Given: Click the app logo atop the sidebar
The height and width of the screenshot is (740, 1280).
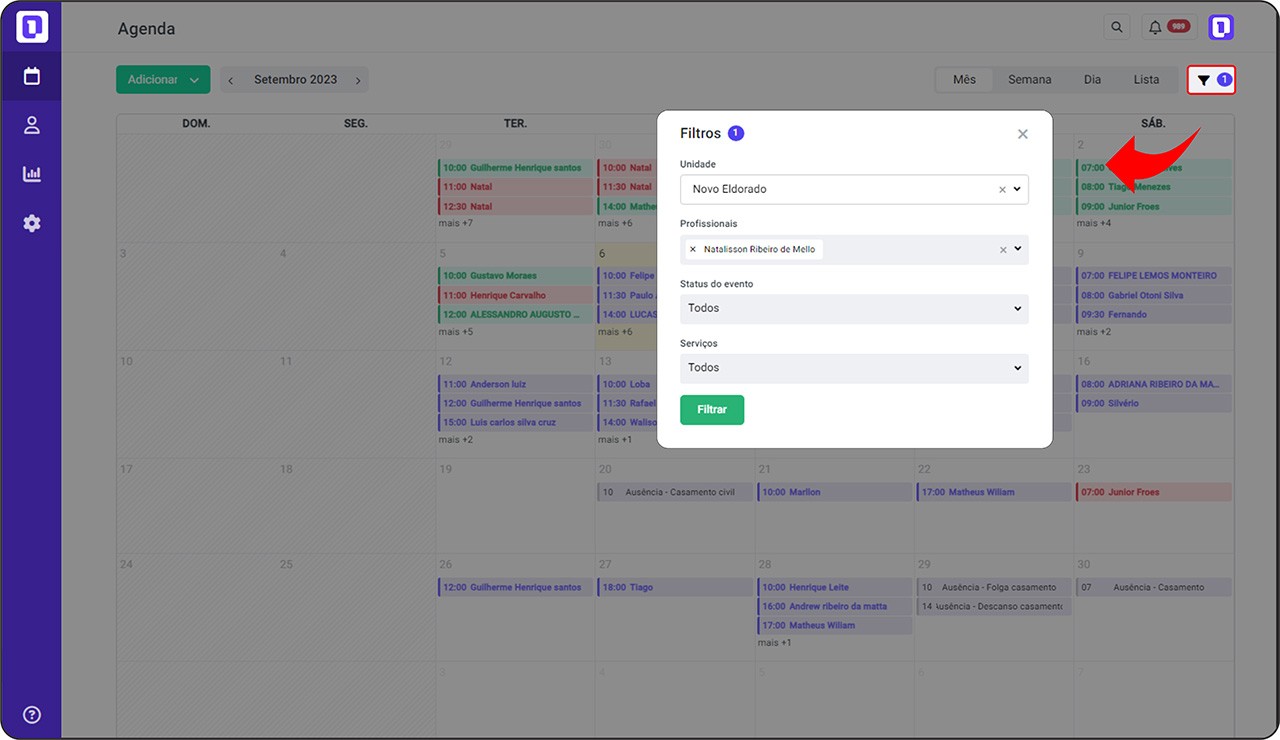Looking at the screenshot, I should 32,27.
